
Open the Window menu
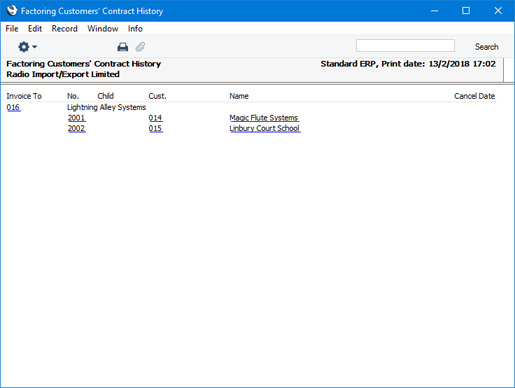pyautogui.click(x=103, y=29)
